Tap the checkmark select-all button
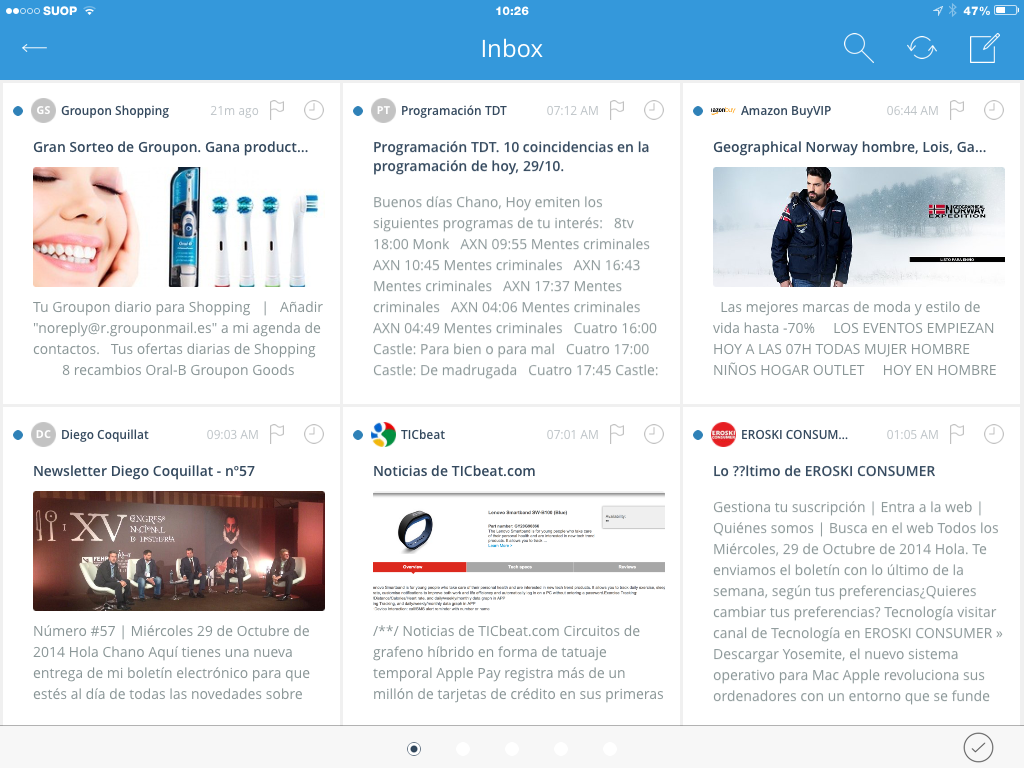Viewport: 1024px width, 768px height. click(x=978, y=748)
